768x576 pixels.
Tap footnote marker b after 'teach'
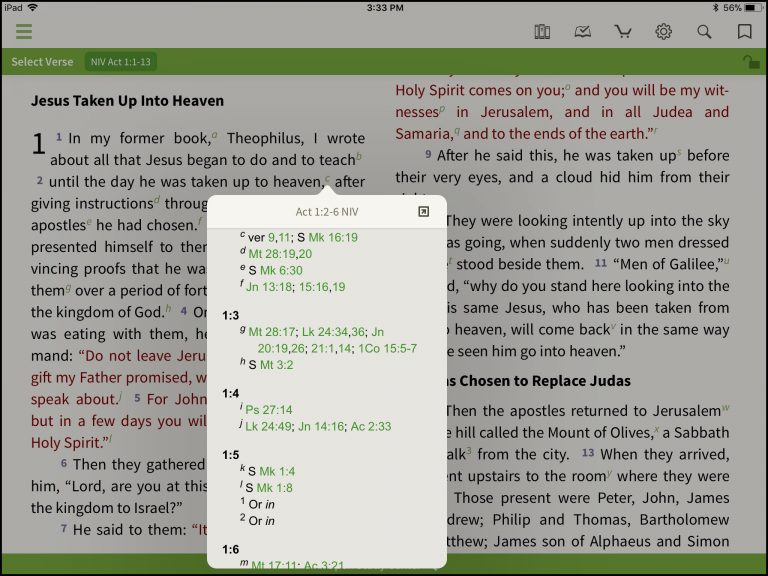[x=359, y=156]
